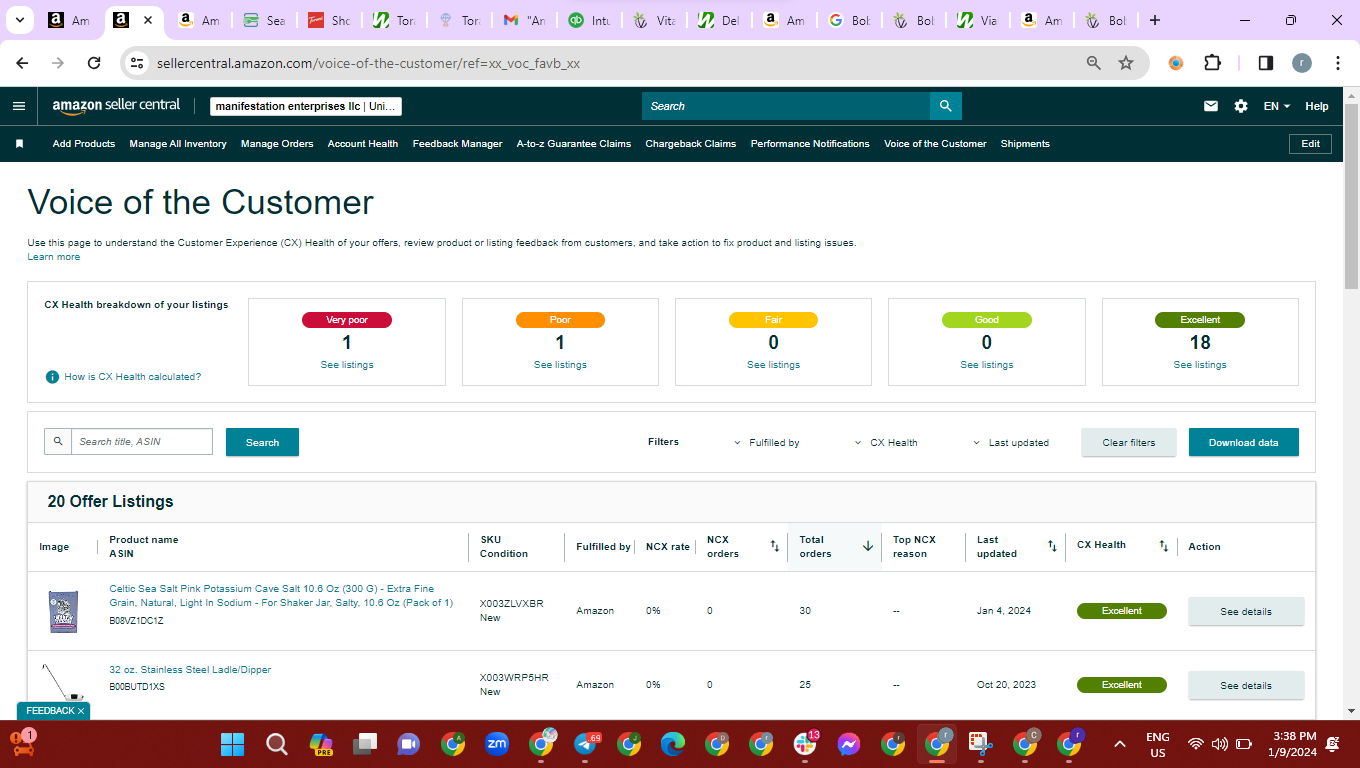Click the zoom magnifier icon in address bar
Image resolution: width=1360 pixels, height=768 pixels.
(1094, 63)
